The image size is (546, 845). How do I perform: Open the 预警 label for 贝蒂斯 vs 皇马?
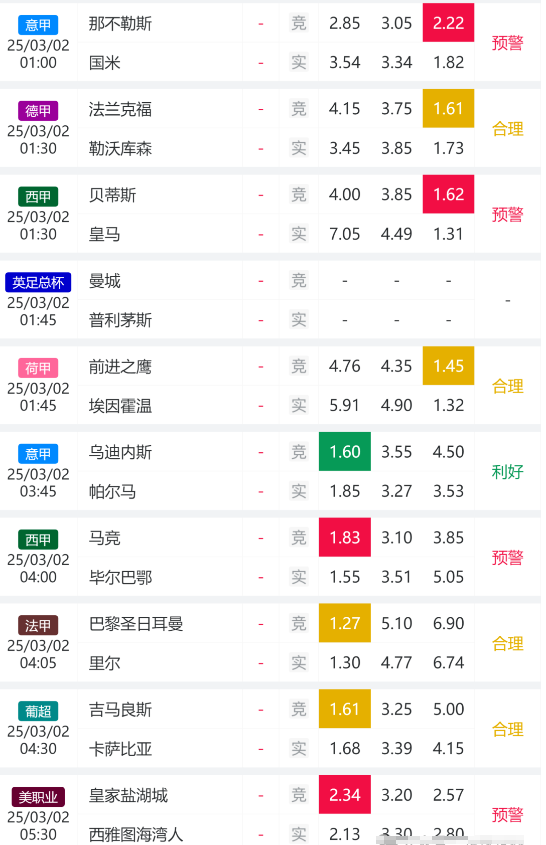(507, 214)
